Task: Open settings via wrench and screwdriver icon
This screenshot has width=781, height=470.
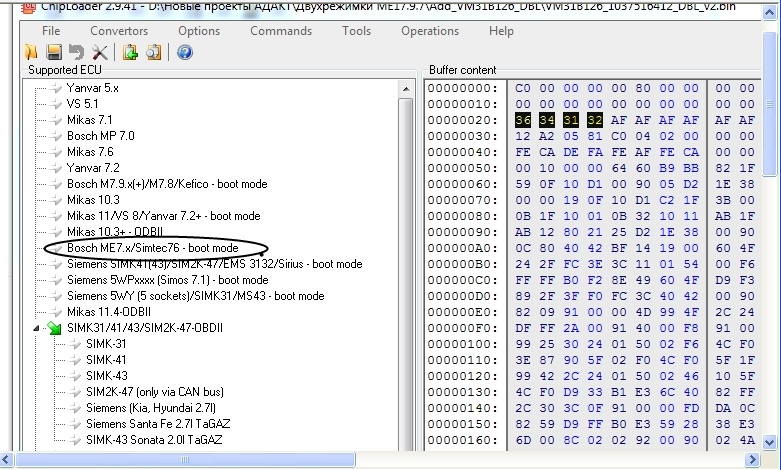Action: (100, 52)
